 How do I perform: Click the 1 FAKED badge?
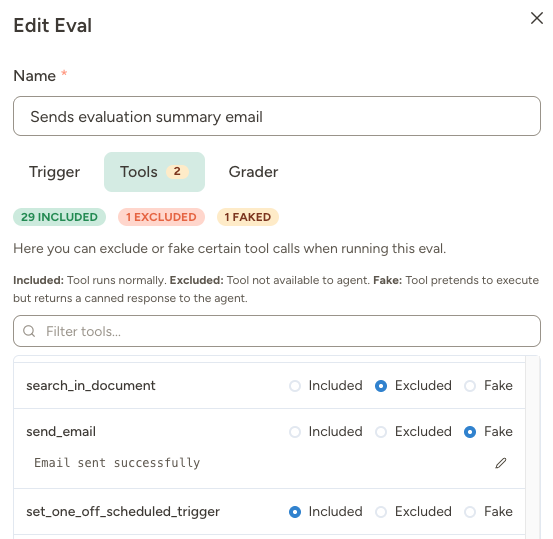point(248,217)
